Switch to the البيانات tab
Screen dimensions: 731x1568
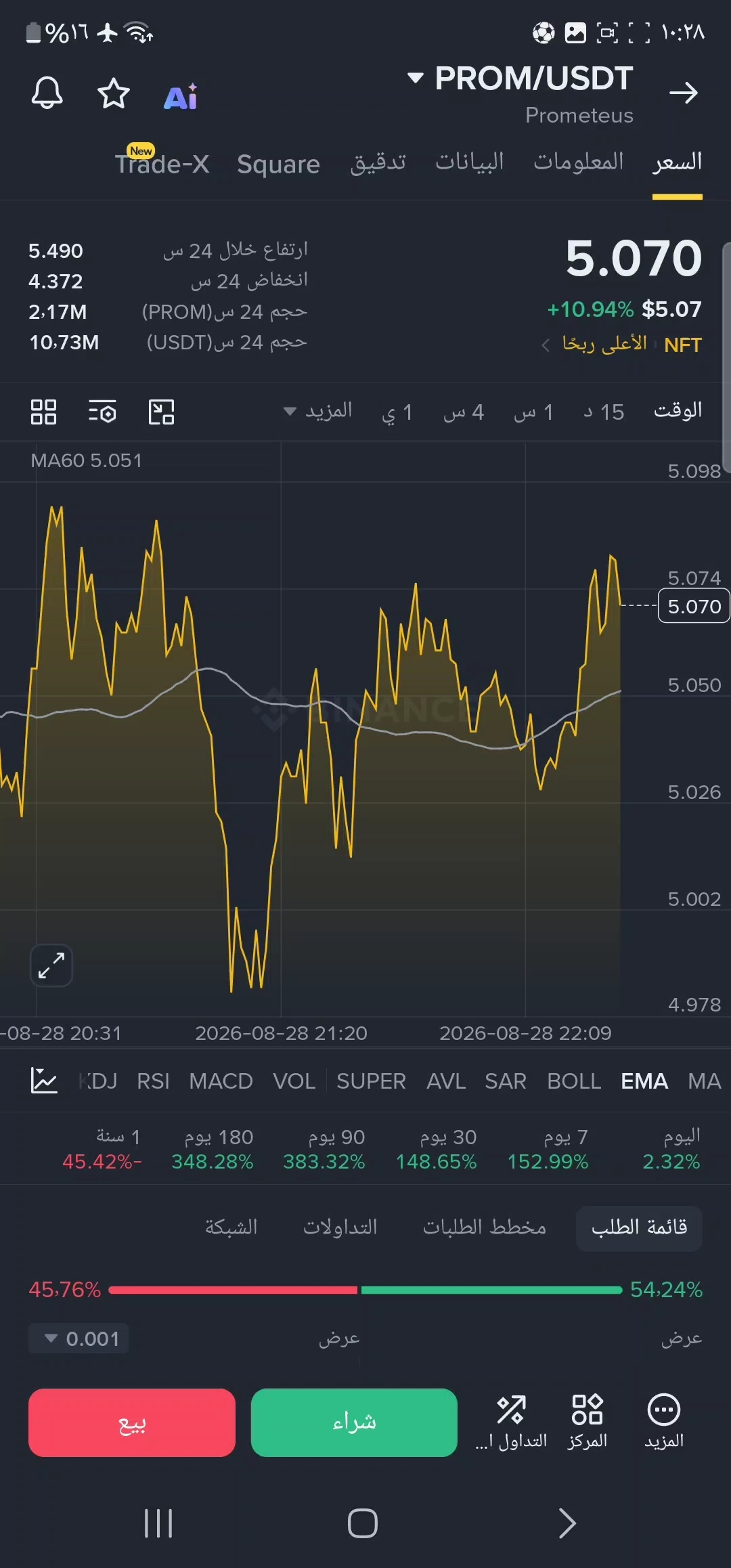point(470,162)
